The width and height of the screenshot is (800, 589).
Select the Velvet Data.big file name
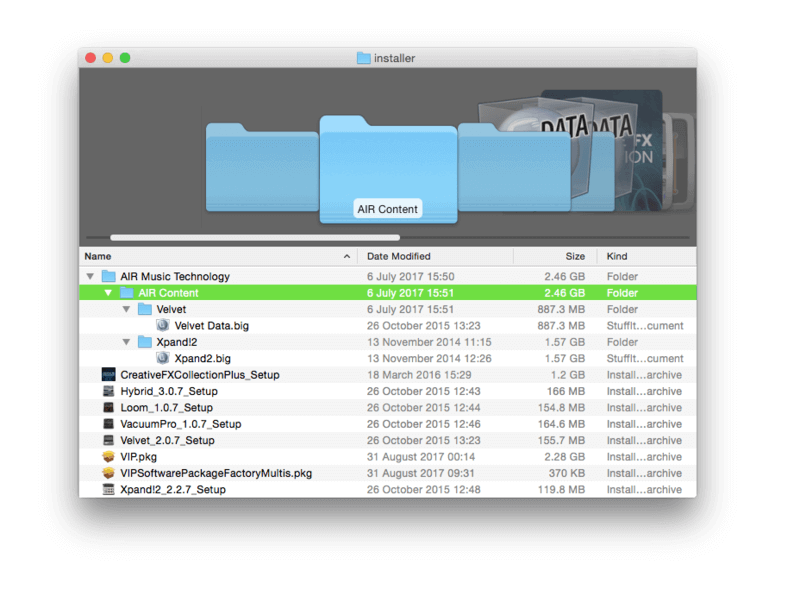coord(212,326)
